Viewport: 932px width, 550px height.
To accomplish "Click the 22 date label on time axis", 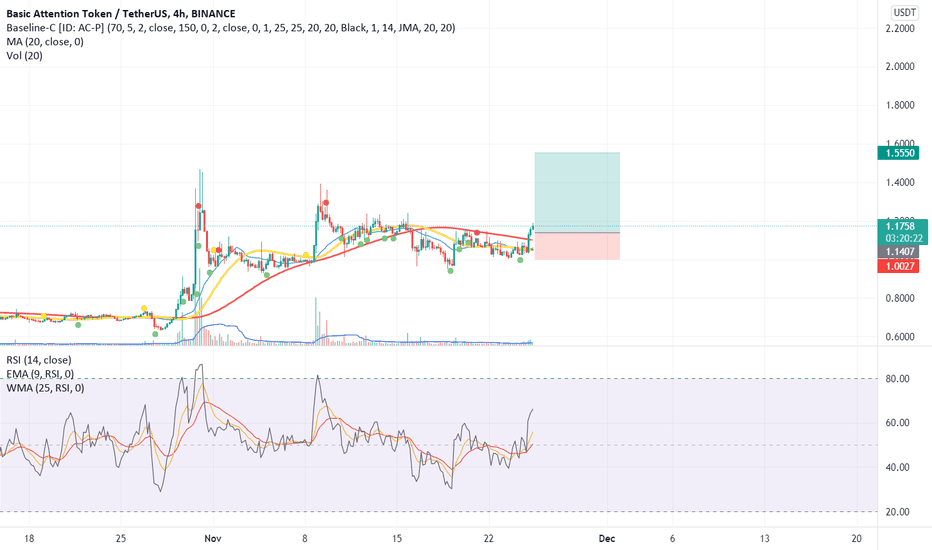I will tap(489, 539).
